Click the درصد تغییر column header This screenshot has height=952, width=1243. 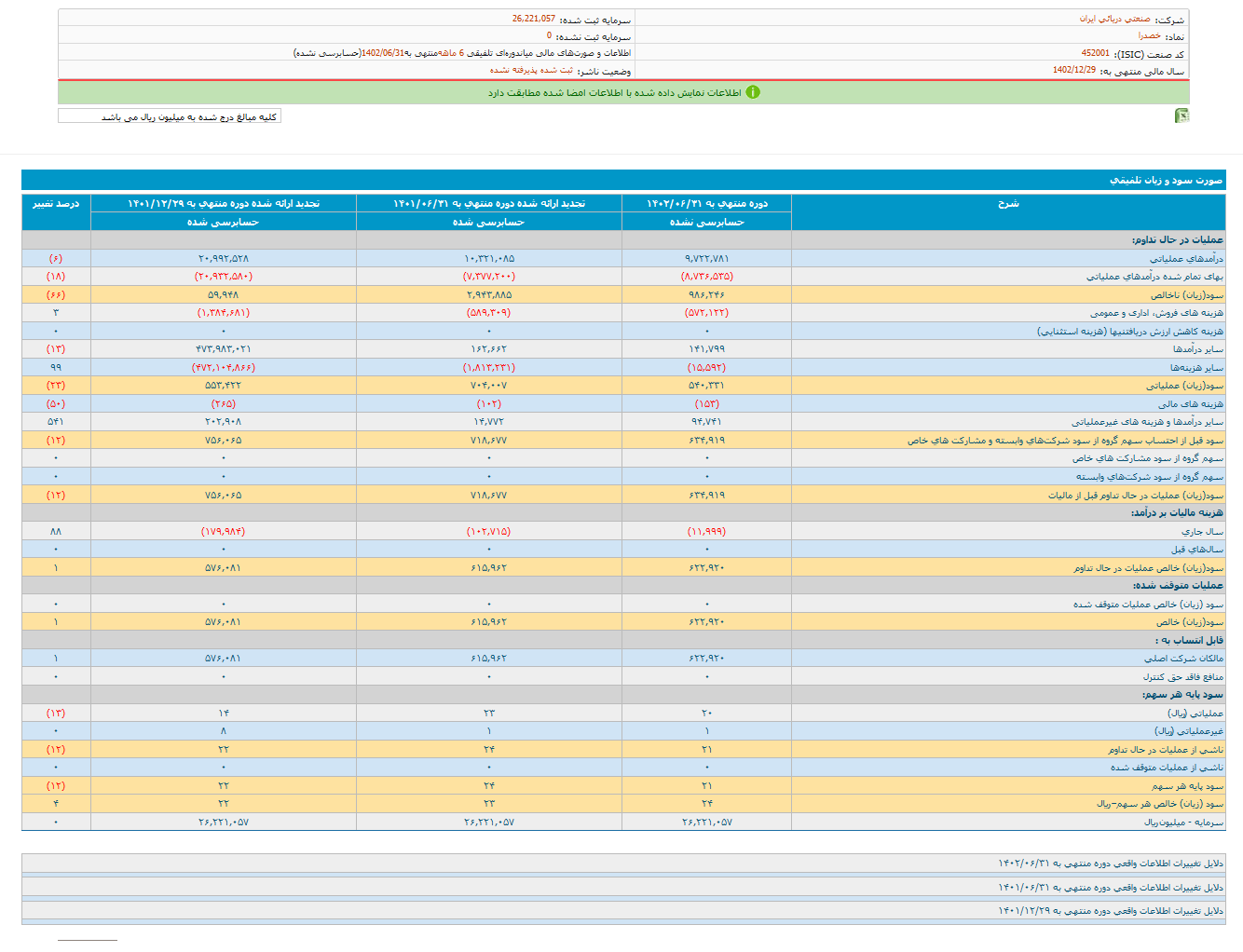coord(56,203)
